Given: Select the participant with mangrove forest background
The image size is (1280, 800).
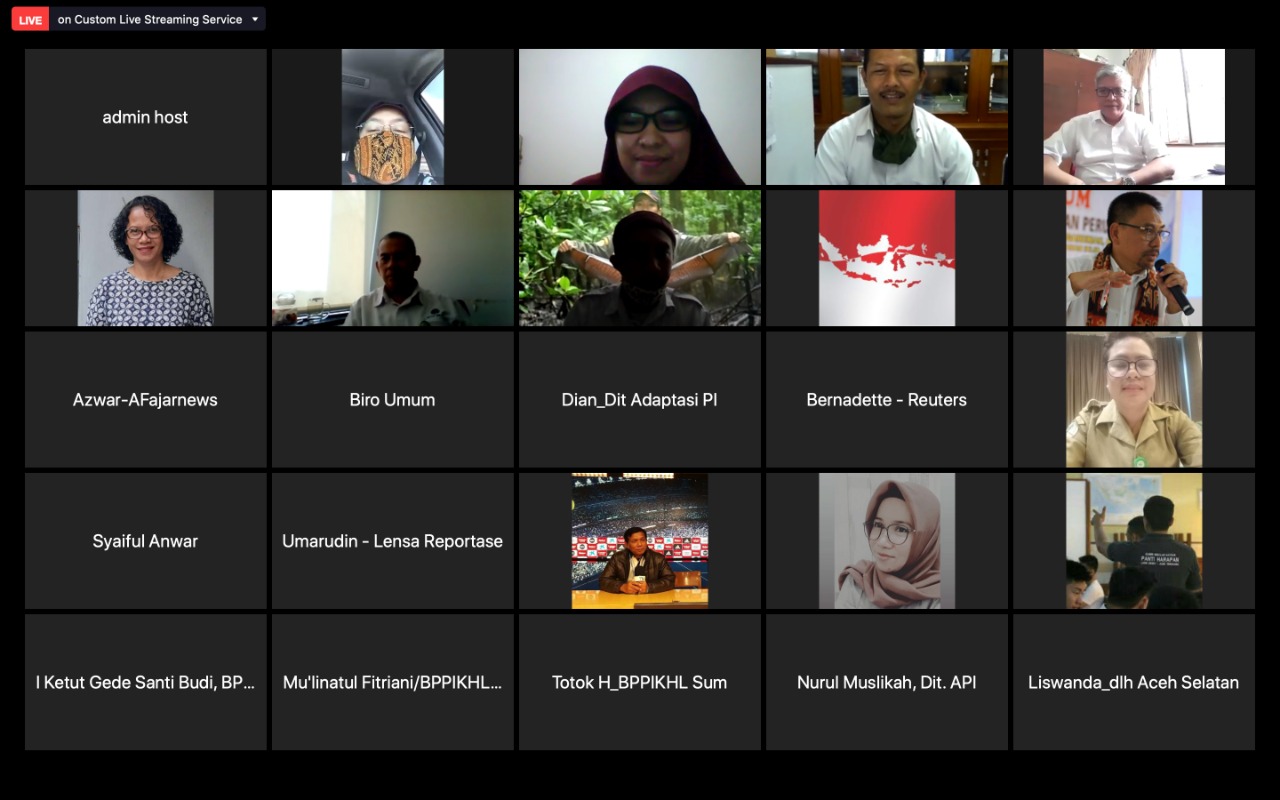Looking at the screenshot, I should (639, 258).
